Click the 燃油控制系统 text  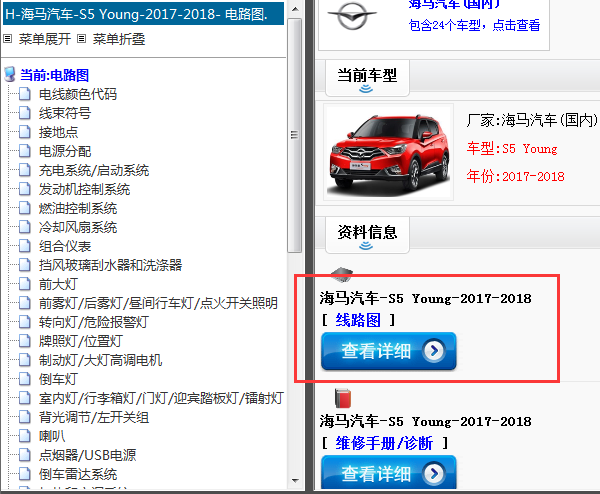click(78, 208)
